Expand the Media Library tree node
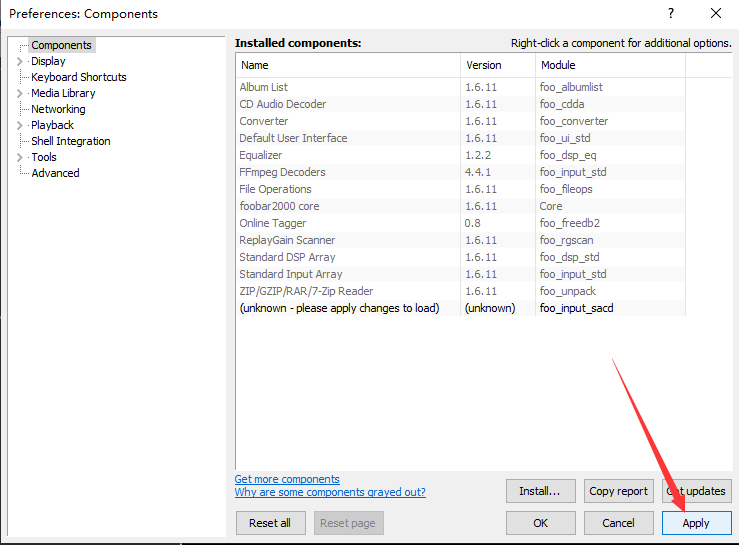 (x=20, y=93)
